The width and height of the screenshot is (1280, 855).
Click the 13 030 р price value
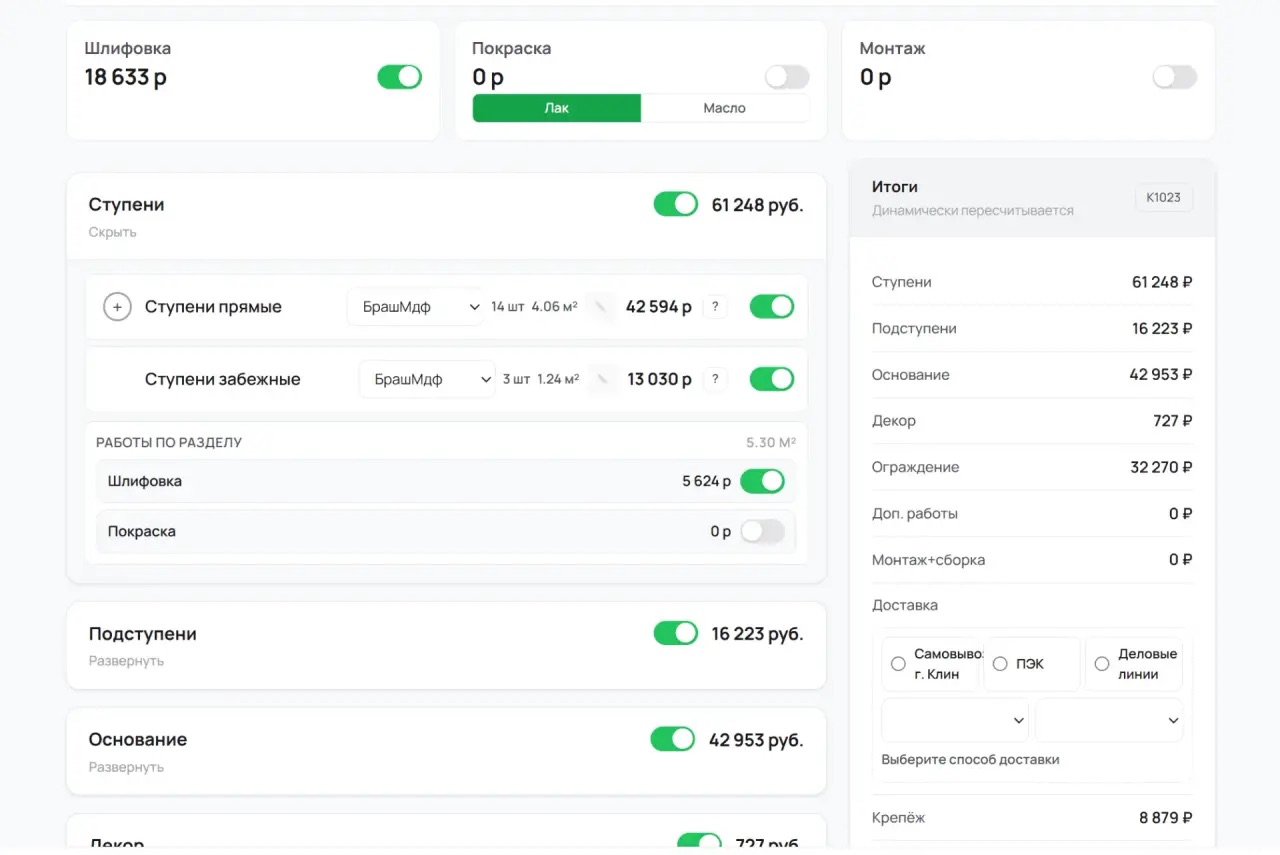click(660, 379)
